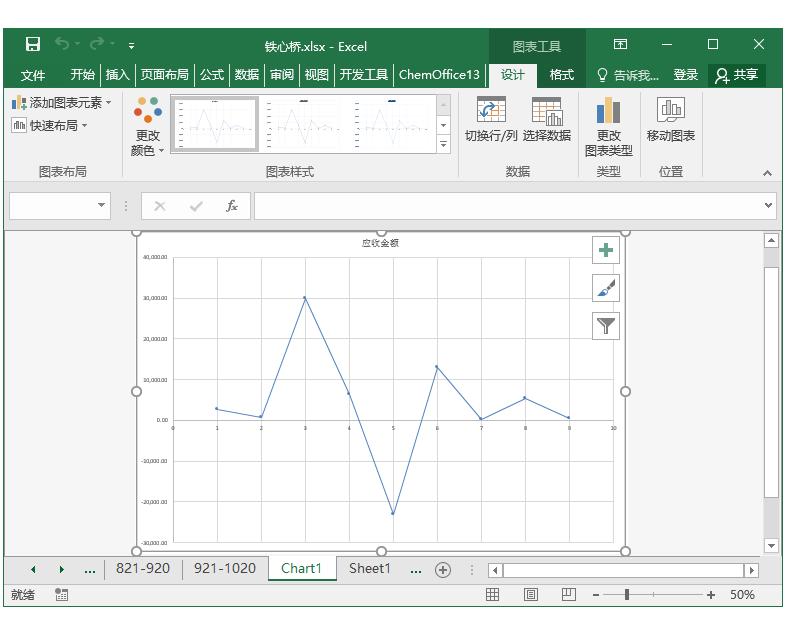Open the 921-1020 sheet tab

pyautogui.click(x=225, y=568)
